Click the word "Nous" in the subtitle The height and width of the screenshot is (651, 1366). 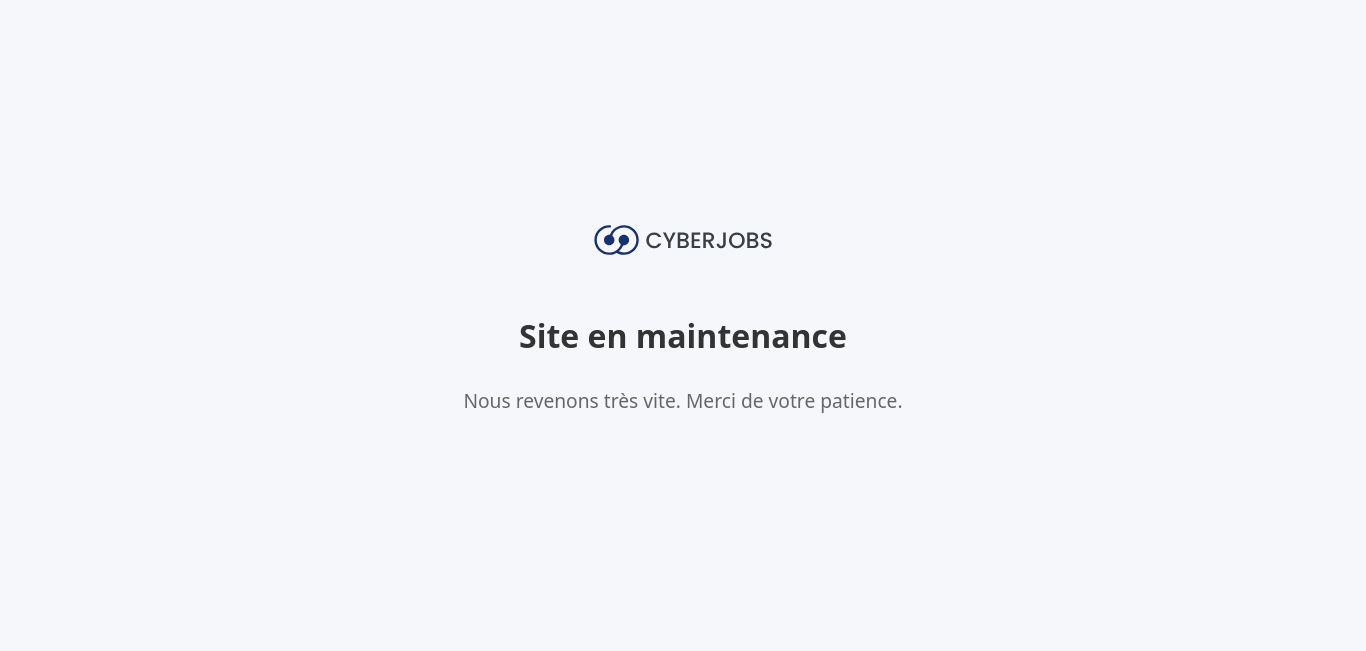point(487,401)
